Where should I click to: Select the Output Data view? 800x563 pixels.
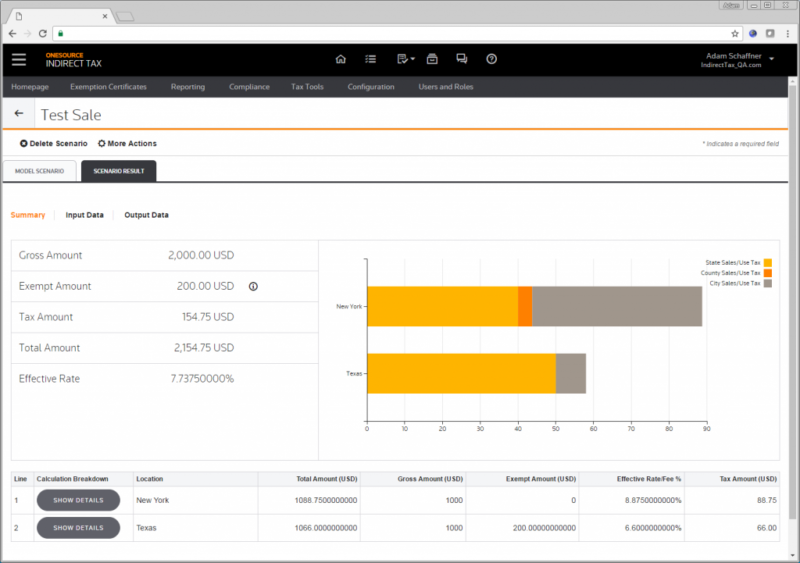point(146,215)
